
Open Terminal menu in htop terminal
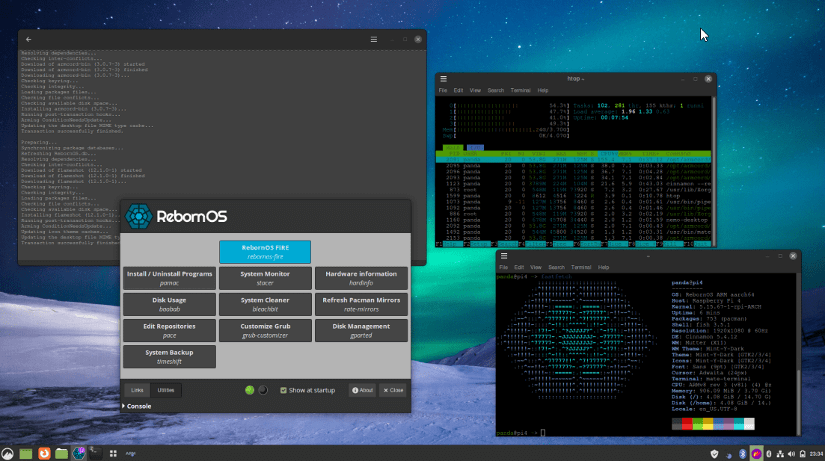(x=520, y=91)
